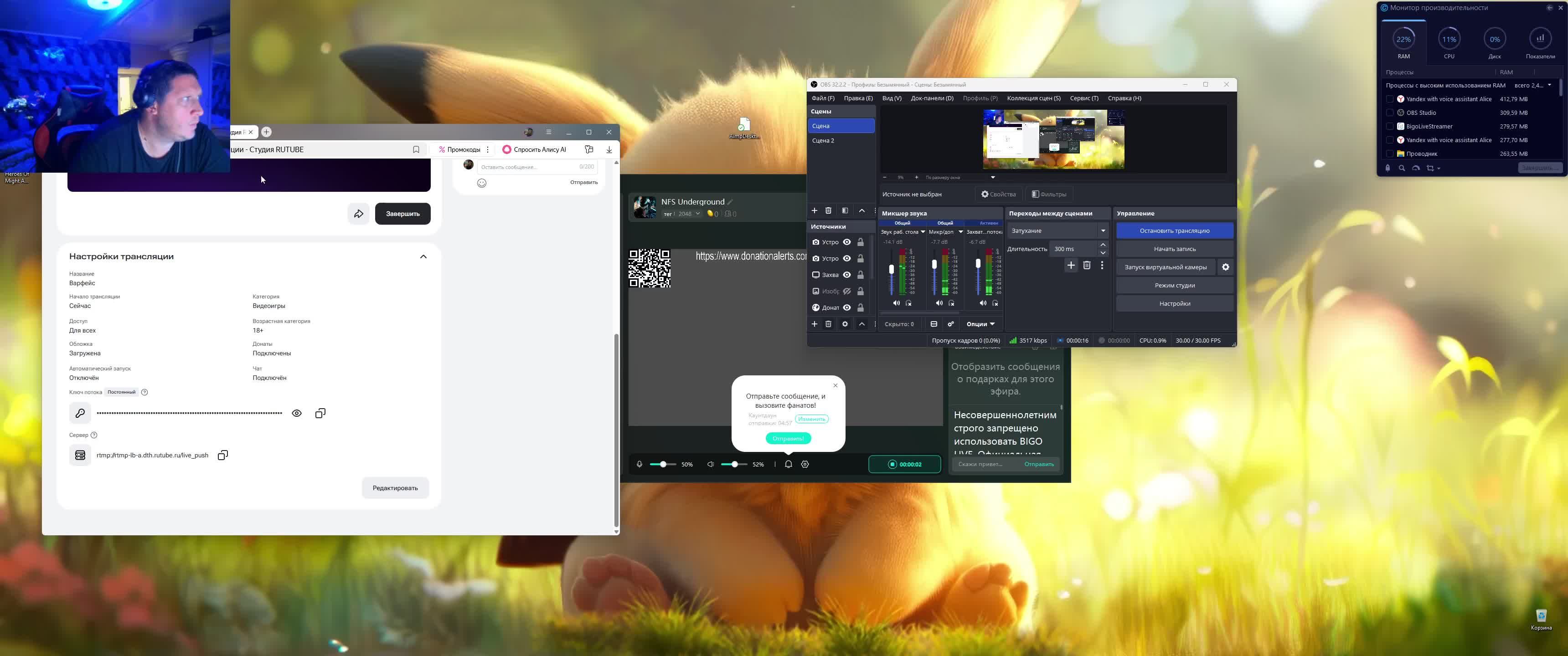Adjust Звук раб. стола volume fader

tap(892, 270)
